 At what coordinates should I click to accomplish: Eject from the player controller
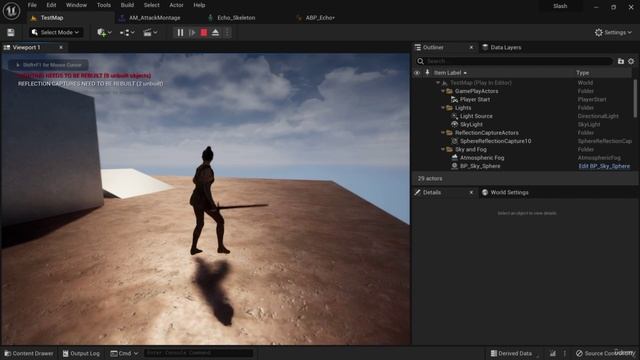tap(216, 33)
